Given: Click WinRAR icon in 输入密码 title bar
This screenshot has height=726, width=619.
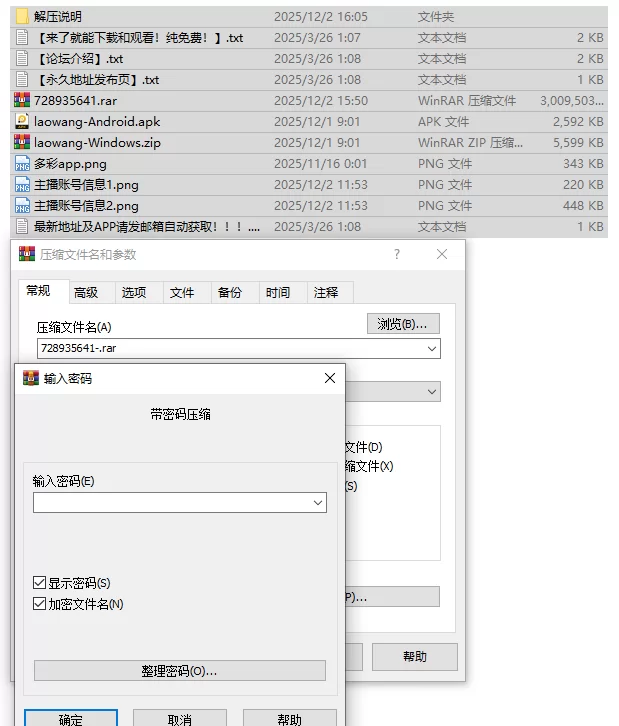Looking at the screenshot, I should pos(31,378).
